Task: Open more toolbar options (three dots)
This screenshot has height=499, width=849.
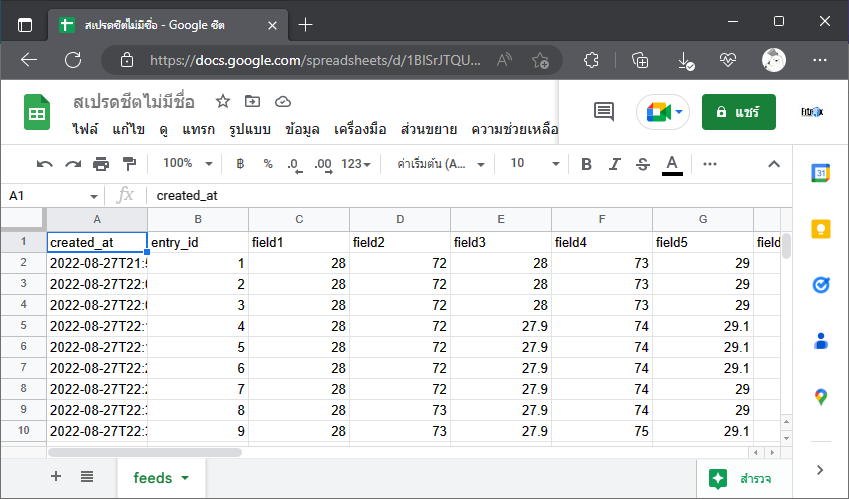Action: (709, 164)
